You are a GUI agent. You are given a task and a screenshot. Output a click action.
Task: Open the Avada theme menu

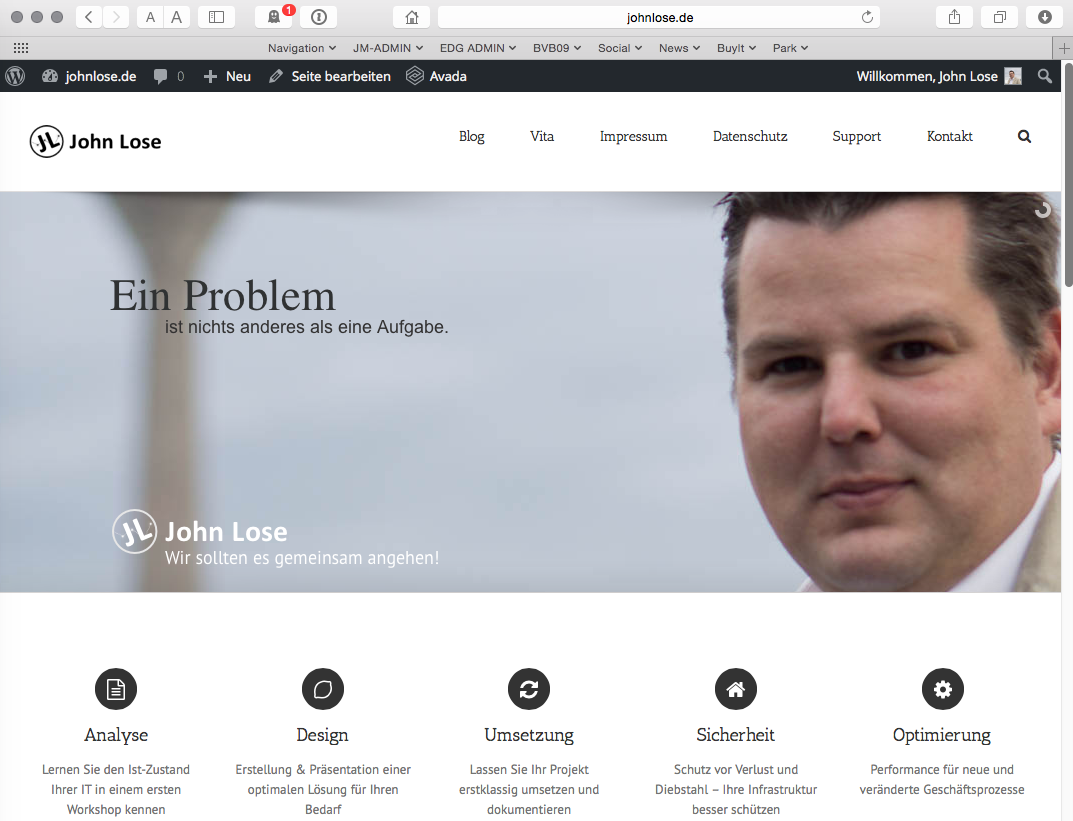437,76
